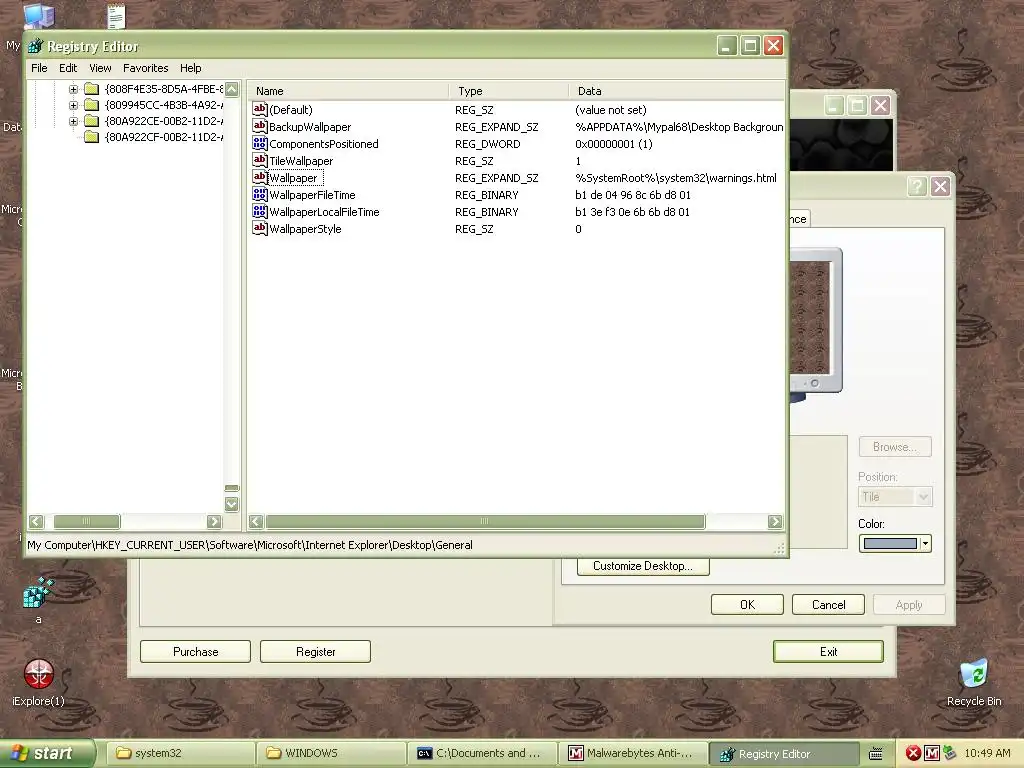1024x768 pixels.
Task: Click the Start button
Action: [46, 753]
